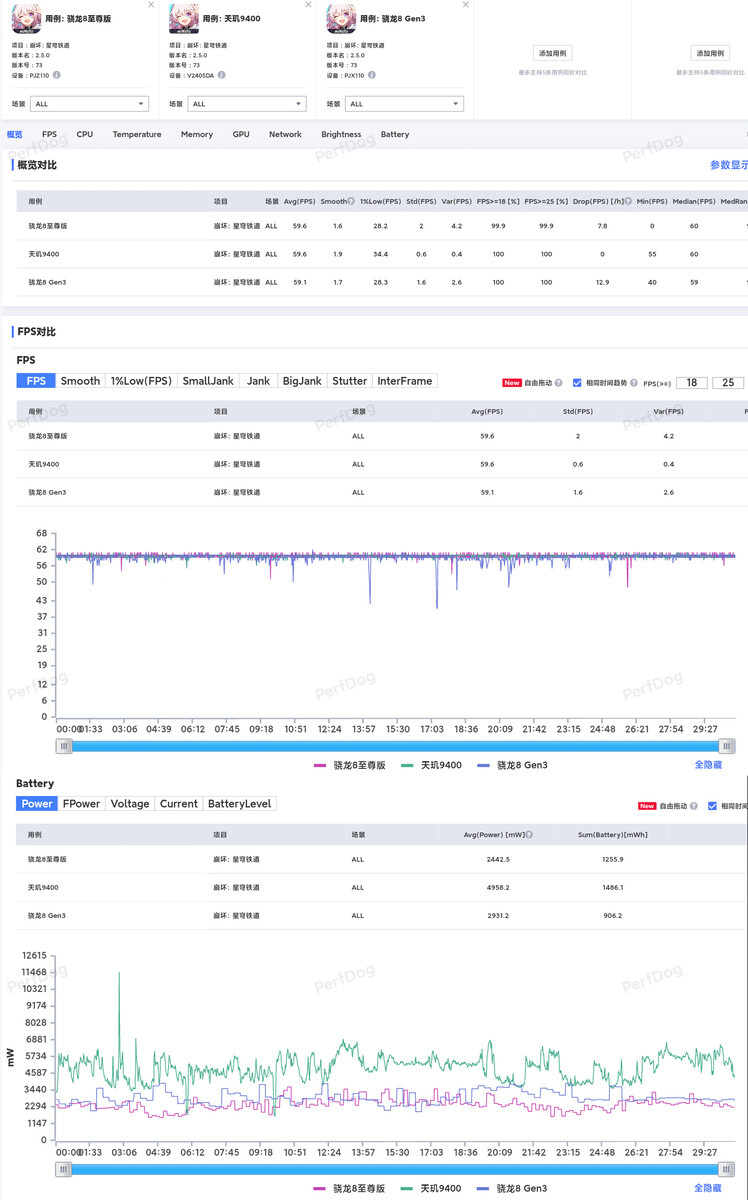This screenshot has width=748, height=1200.
Task: Expand 场景 dropdown for 骁龙8 Gen3
Action: 404,104
